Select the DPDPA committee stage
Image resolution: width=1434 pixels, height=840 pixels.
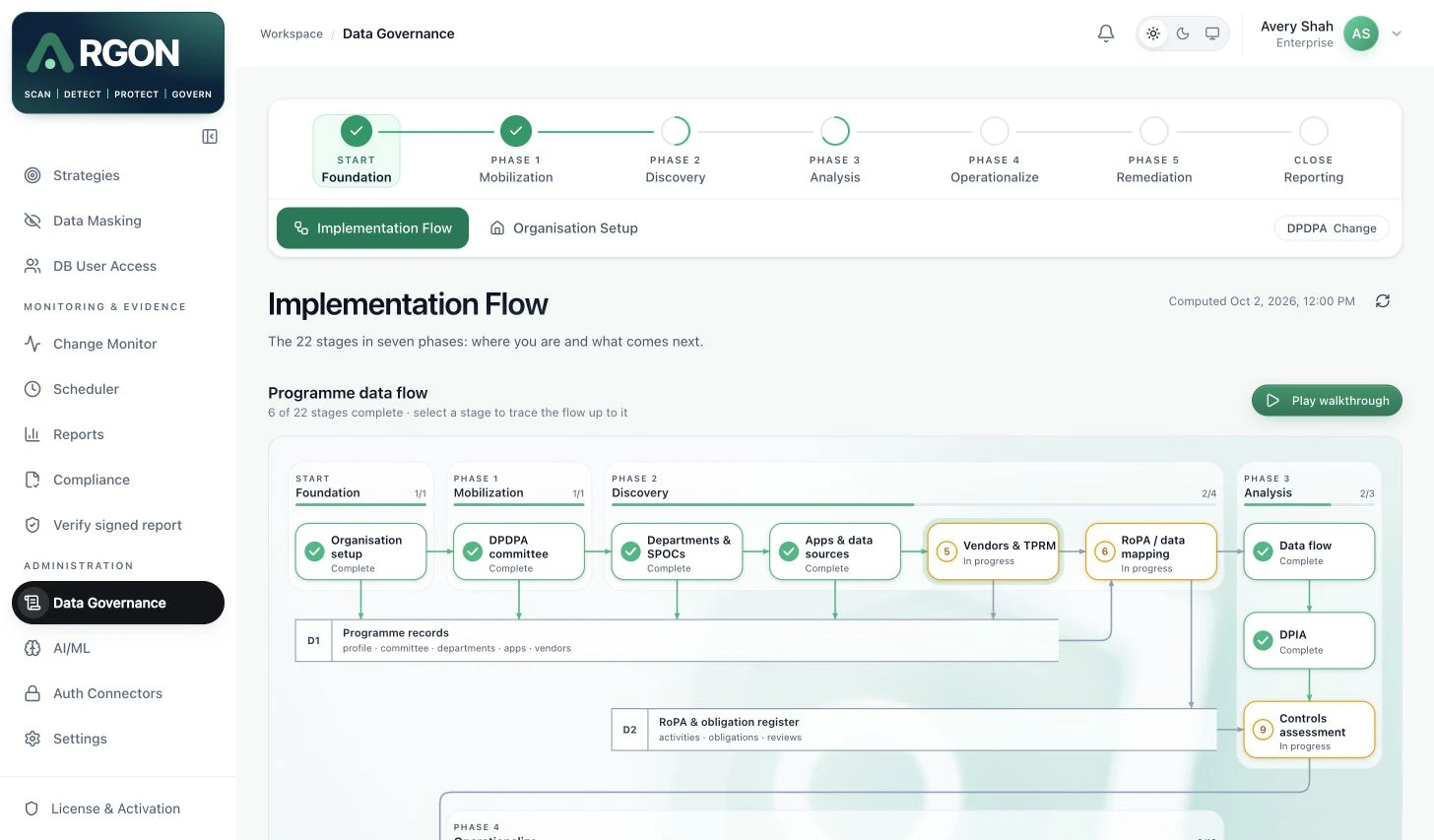519,551
